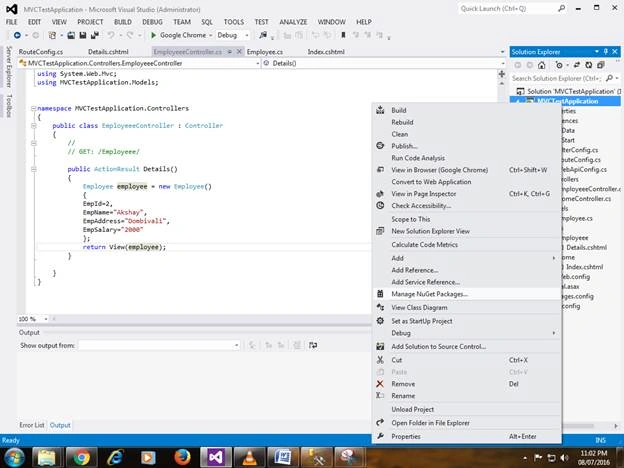Screen dimensions: 624x468
Task: Expand the Debug submenu in context menu
Action: [x=554, y=333]
